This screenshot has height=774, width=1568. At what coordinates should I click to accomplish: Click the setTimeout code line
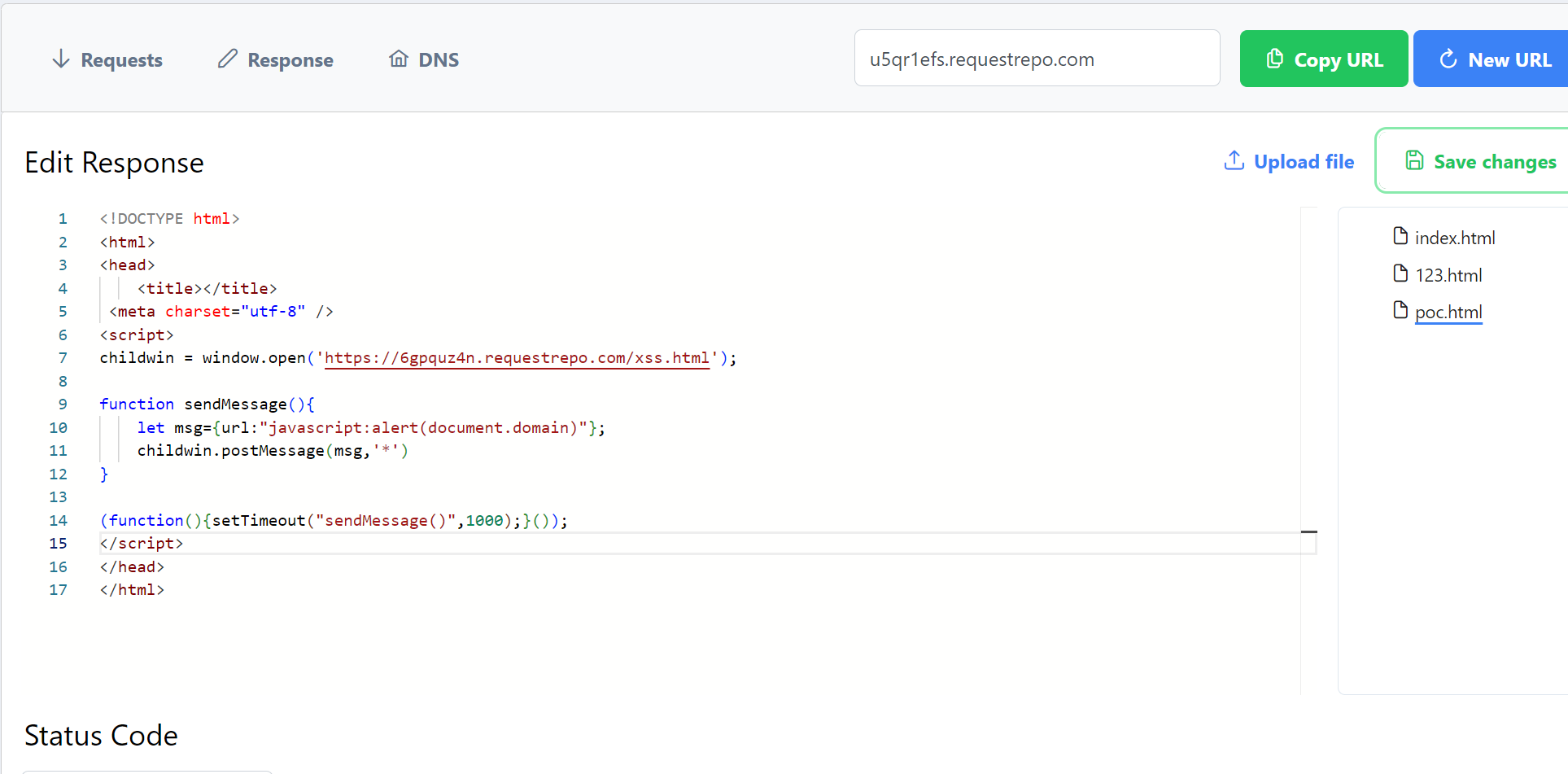[334, 521]
